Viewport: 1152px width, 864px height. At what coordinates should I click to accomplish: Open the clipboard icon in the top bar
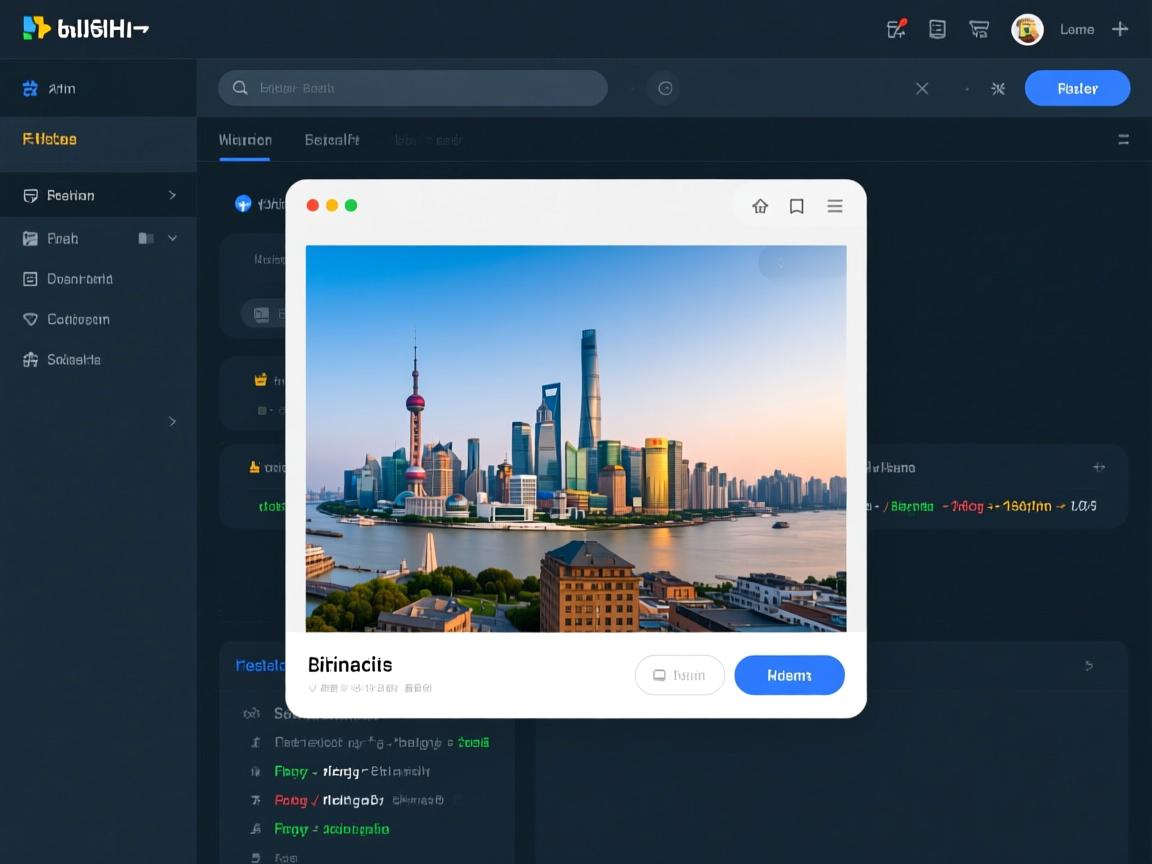(x=937, y=29)
